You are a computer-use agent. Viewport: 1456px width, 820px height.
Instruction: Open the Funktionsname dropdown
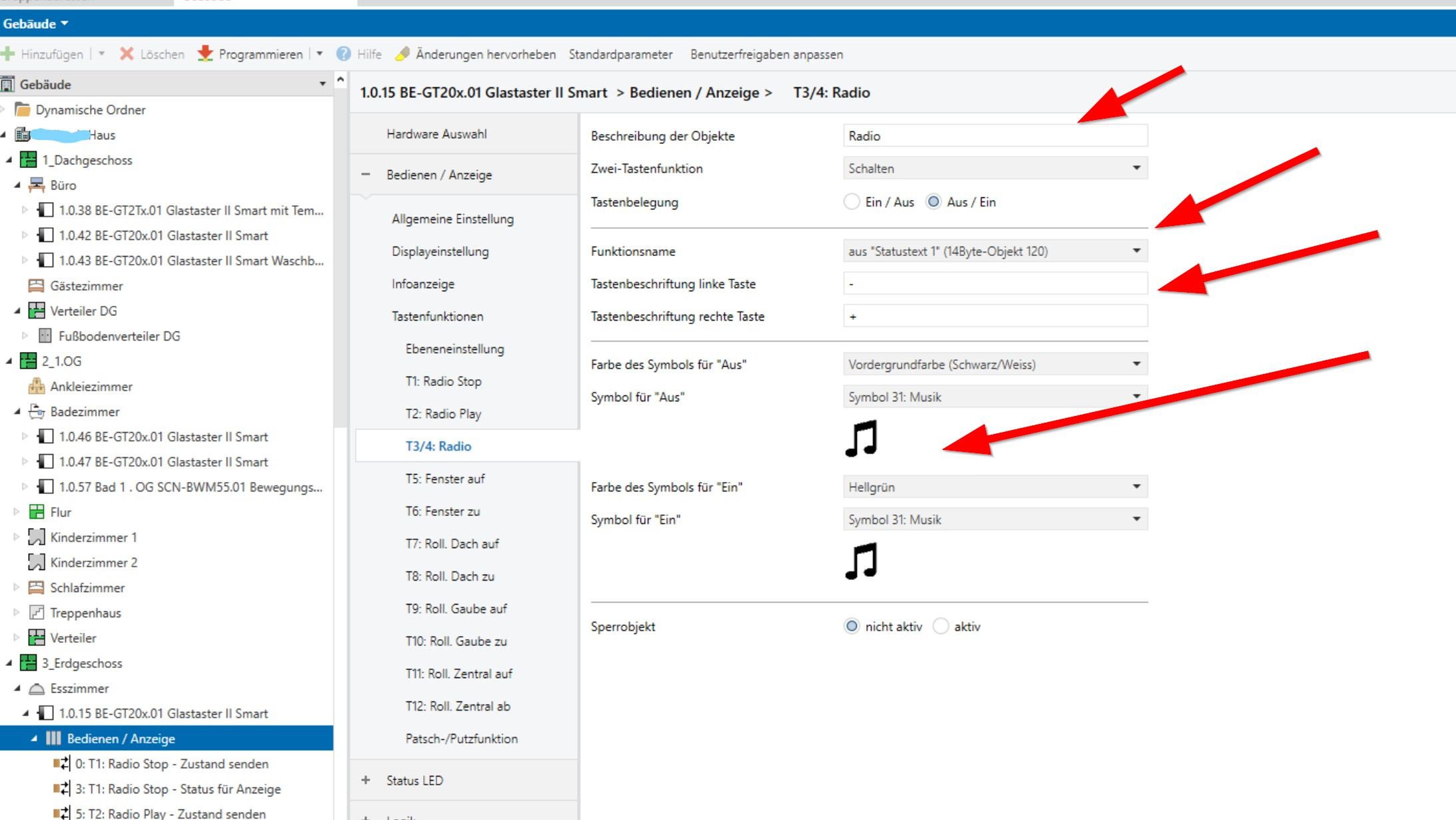tap(994, 251)
